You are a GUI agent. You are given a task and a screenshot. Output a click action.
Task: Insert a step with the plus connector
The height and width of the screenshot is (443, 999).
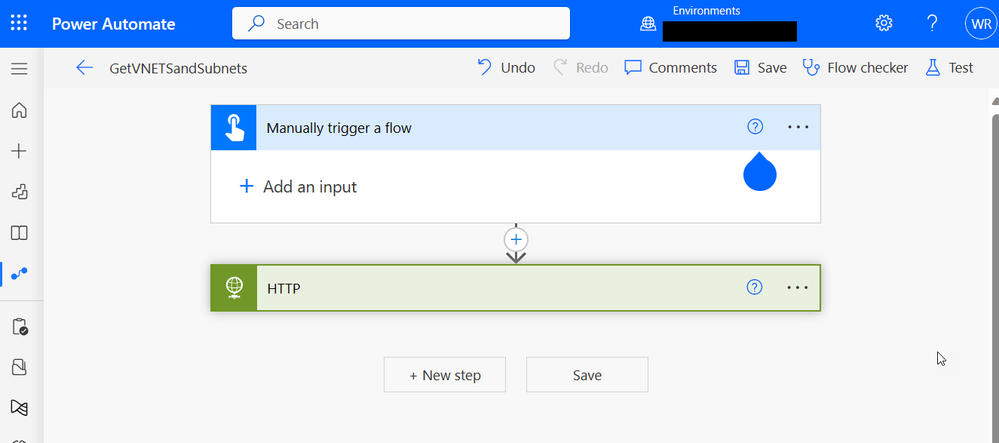click(516, 240)
